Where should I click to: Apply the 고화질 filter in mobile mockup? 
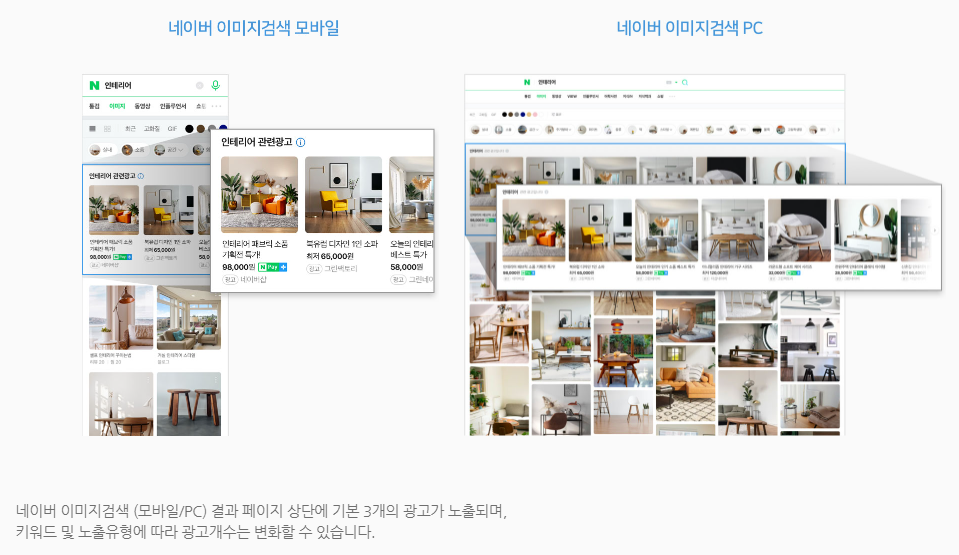(x=152, y=129)
